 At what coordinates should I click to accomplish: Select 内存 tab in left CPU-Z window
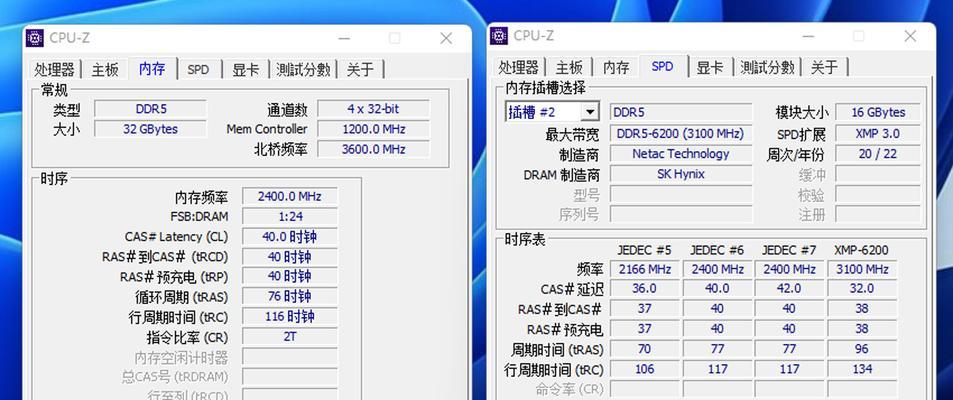[152, 68]
